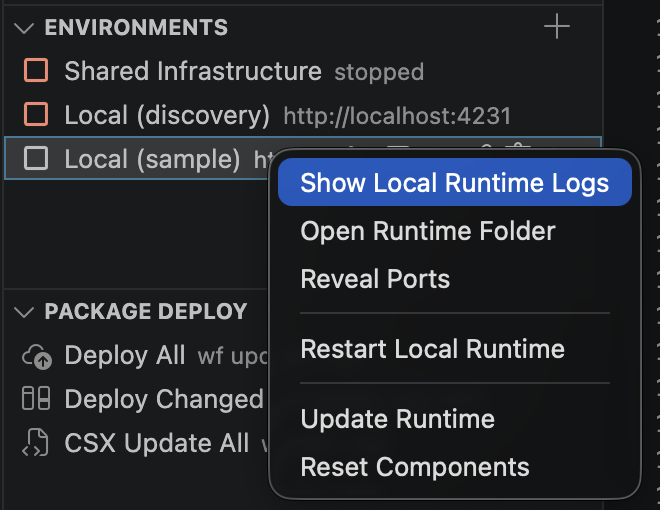Choose Update Runtime menu entry
The width and height of the screenshot is (660, 510).
(455, 419)
